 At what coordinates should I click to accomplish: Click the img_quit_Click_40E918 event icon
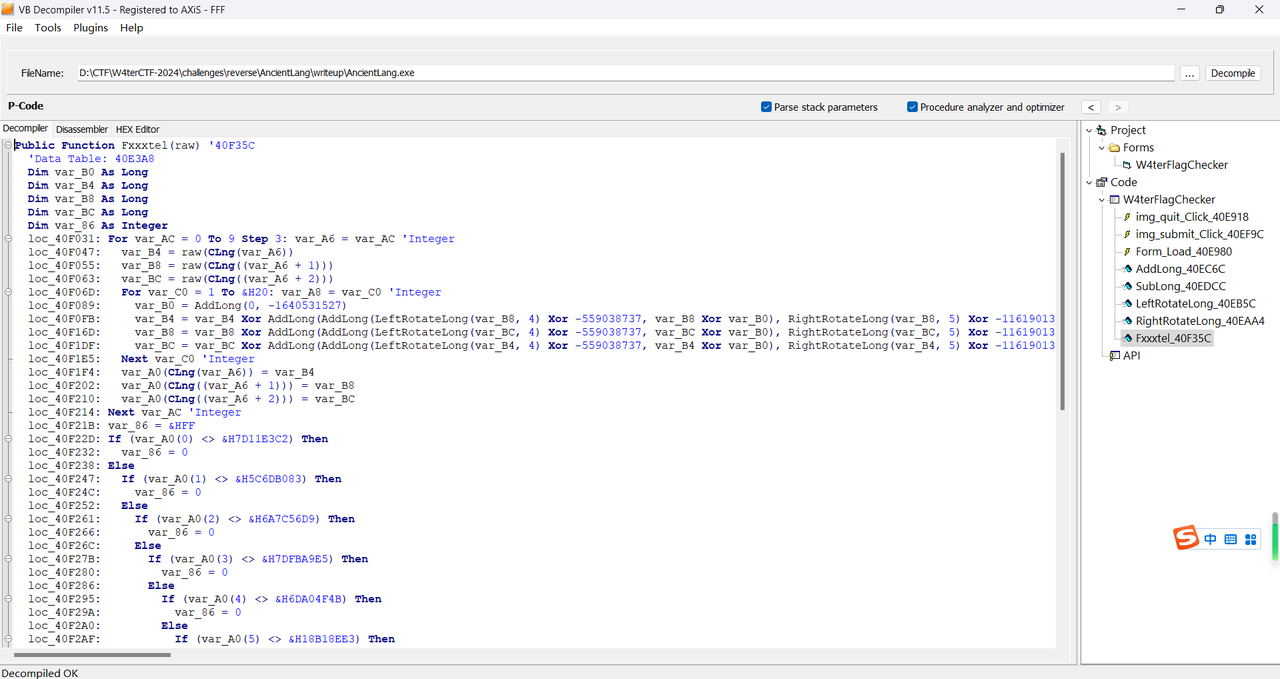point(1127,217)
